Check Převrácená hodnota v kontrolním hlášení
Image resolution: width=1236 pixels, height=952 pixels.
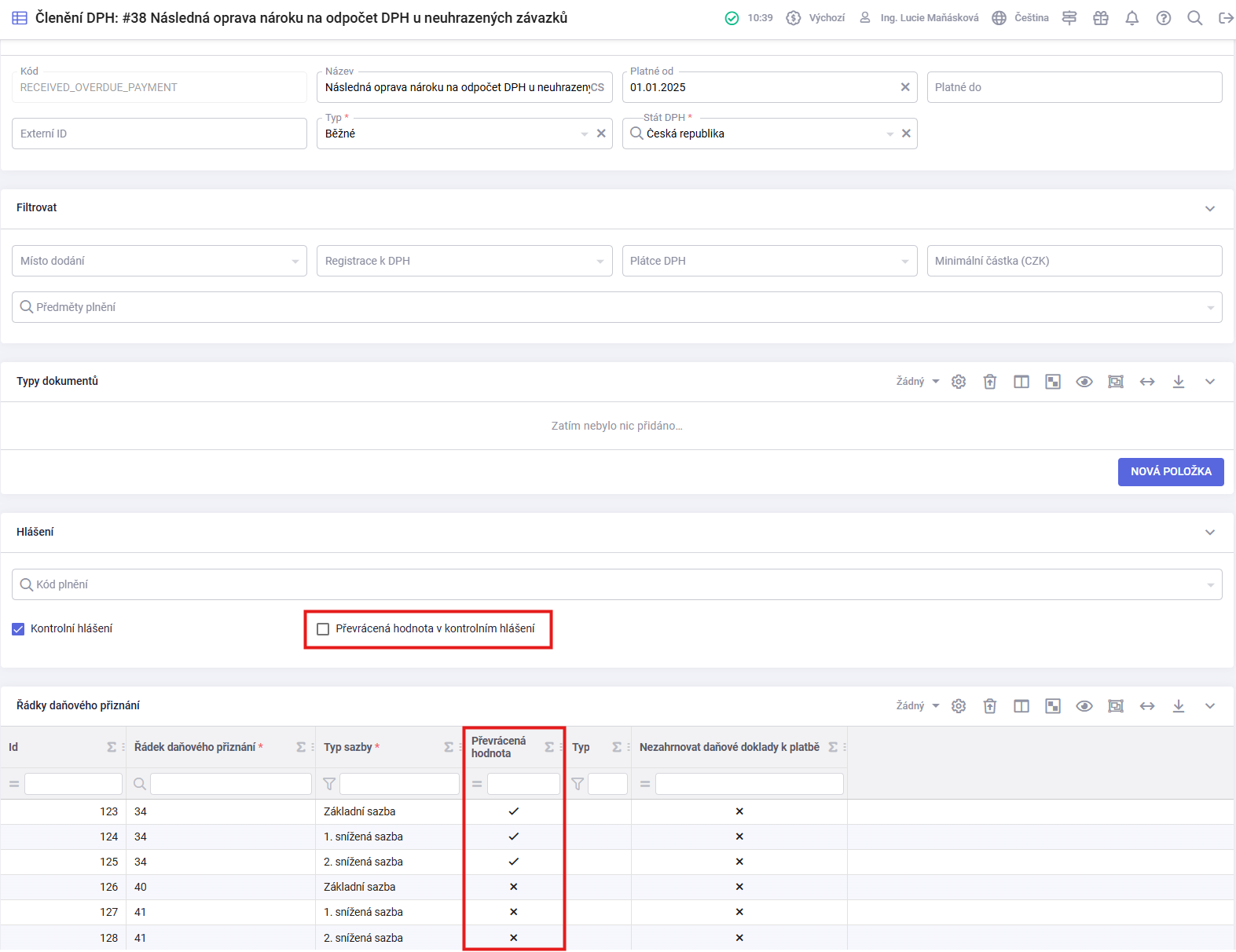[323, 629]
